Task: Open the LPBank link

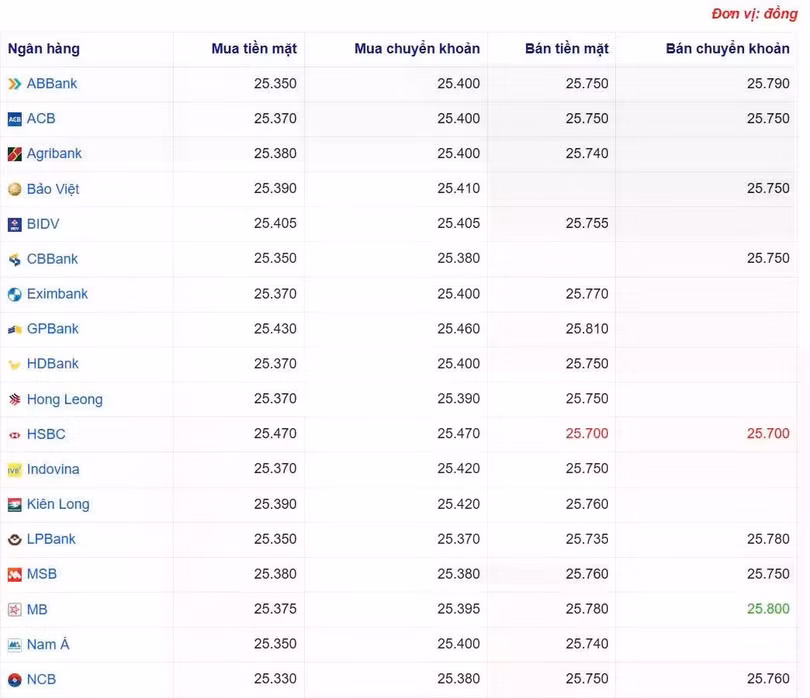Action: [x=51, y=539]
